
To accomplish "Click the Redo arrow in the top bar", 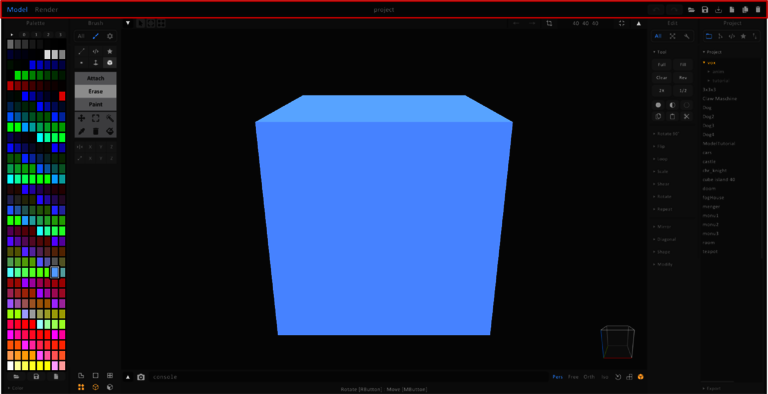I will (x=674, y=10).
